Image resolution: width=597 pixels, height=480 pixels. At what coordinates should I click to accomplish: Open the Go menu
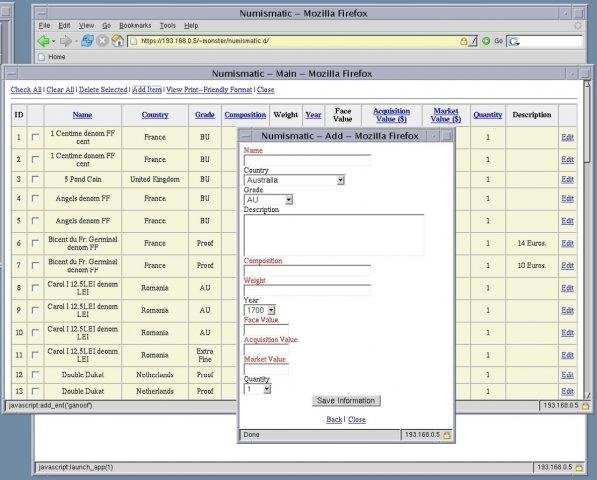point(106,26)
